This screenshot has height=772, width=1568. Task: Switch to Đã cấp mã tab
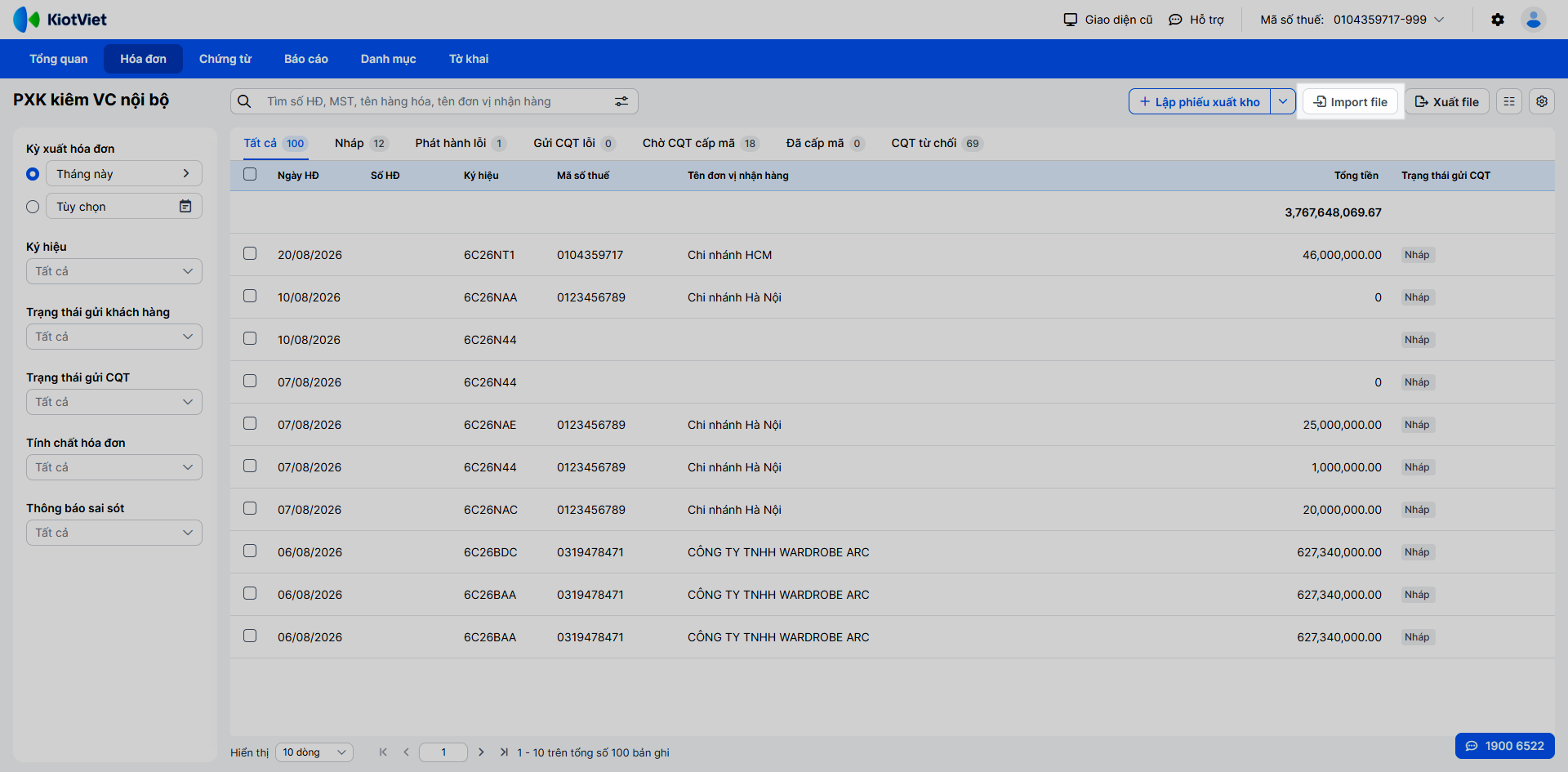(825, 143)
